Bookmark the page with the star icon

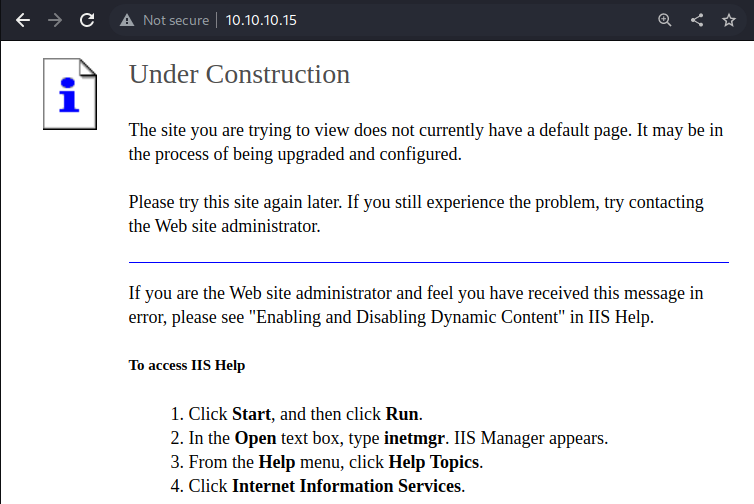(729, 20)
